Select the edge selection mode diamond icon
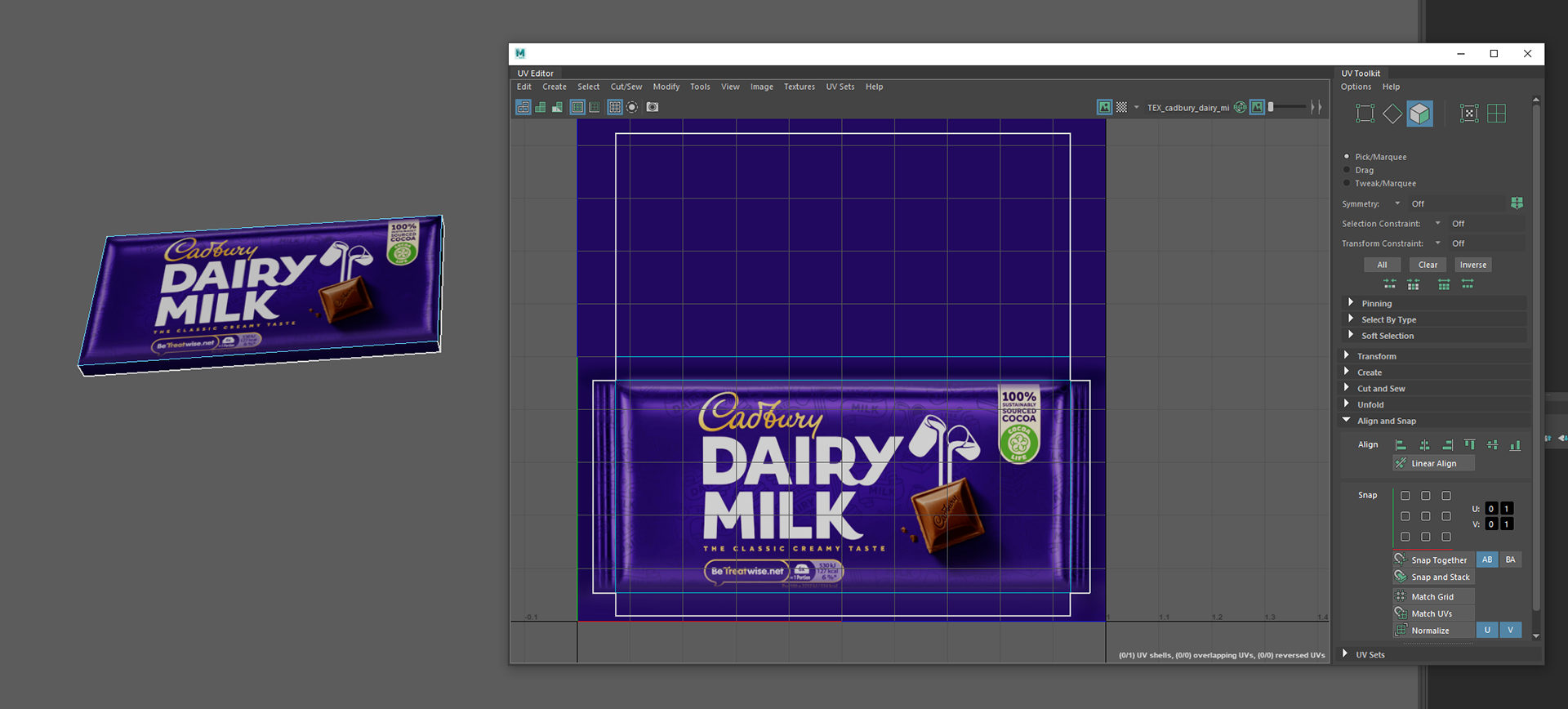 1392,114
